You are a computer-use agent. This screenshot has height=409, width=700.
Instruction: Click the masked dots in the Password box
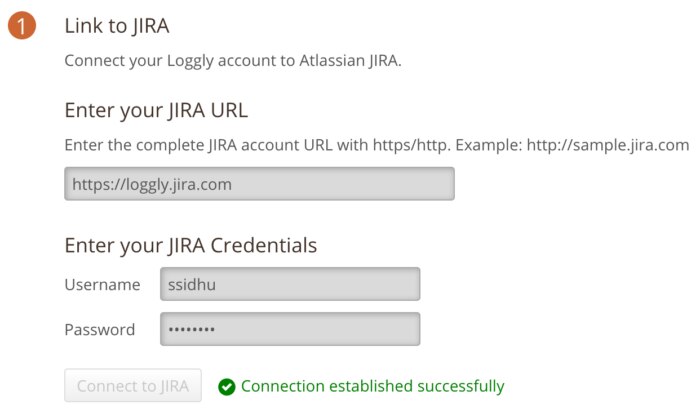click(191, 330)
